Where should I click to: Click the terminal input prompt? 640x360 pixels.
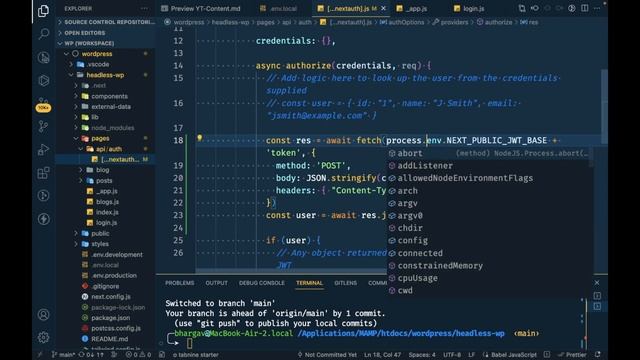point(189,343)
